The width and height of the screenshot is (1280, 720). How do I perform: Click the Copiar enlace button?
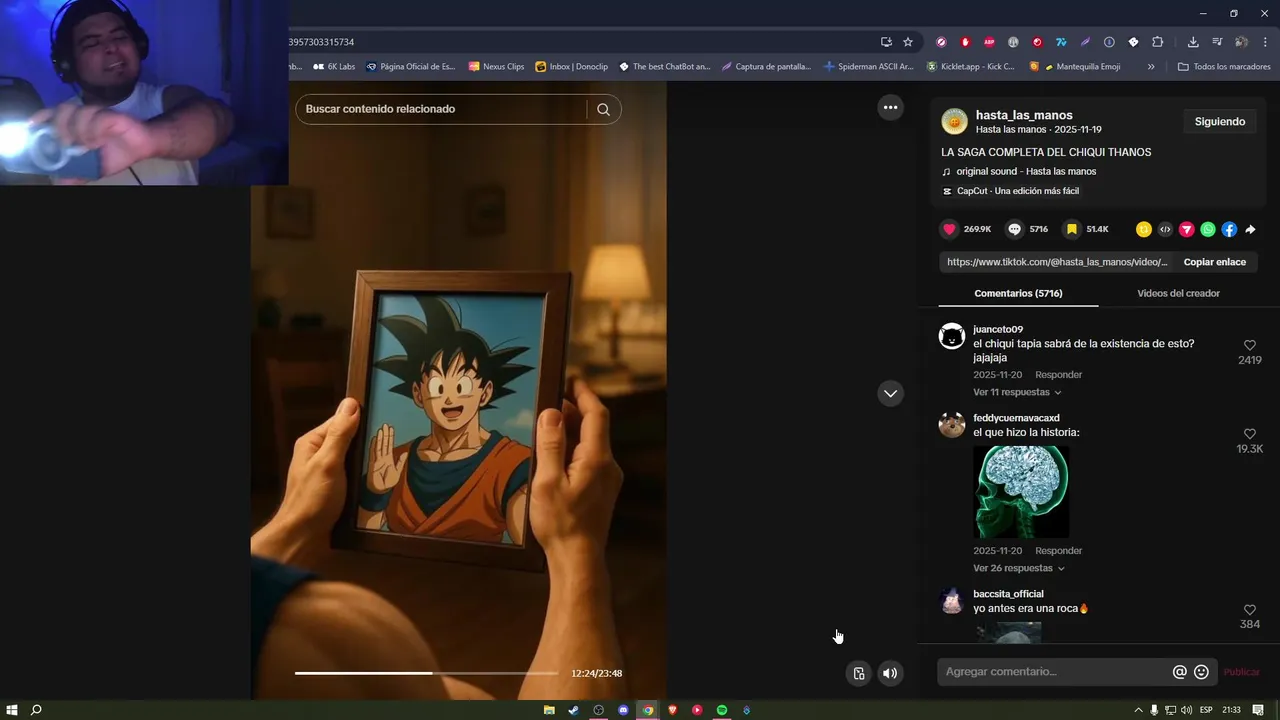[1215, 262]
